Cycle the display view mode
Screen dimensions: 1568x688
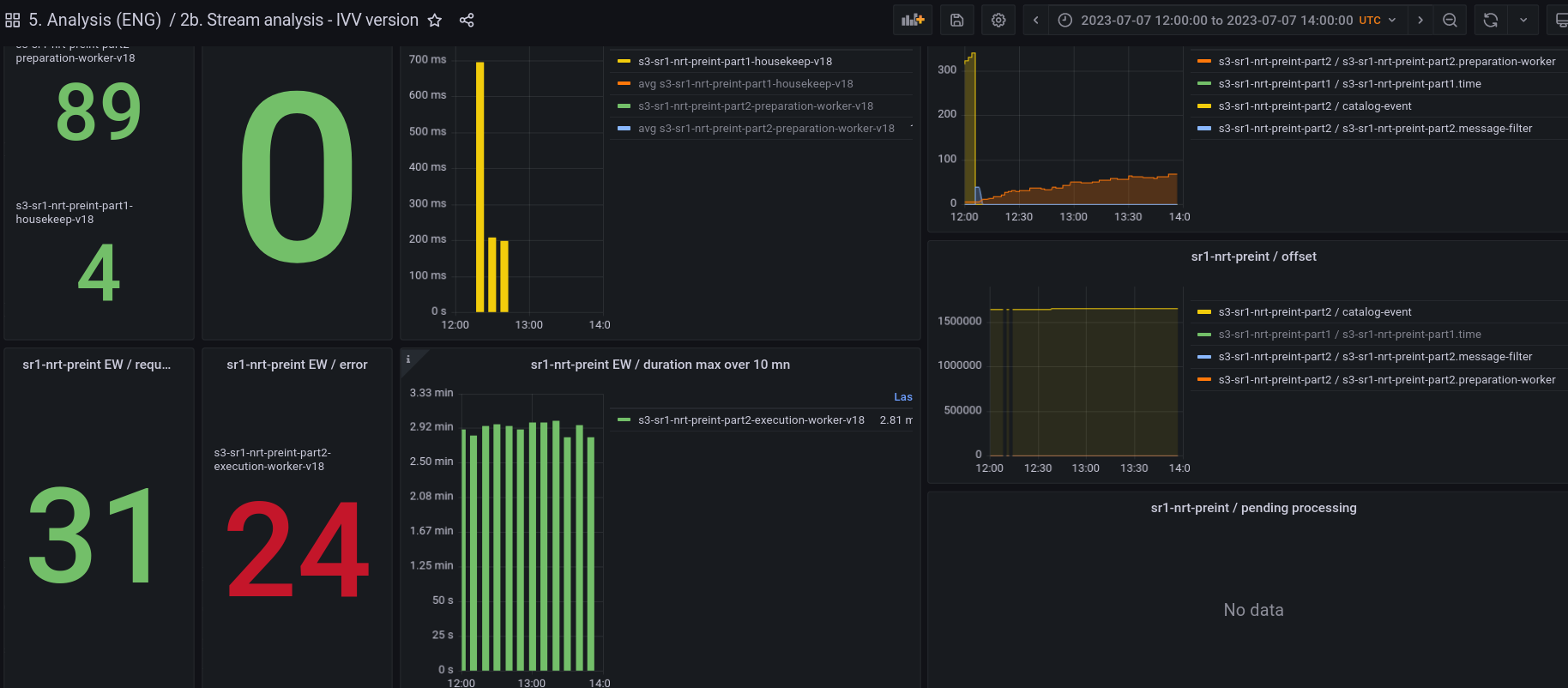tap(1559, 20)
